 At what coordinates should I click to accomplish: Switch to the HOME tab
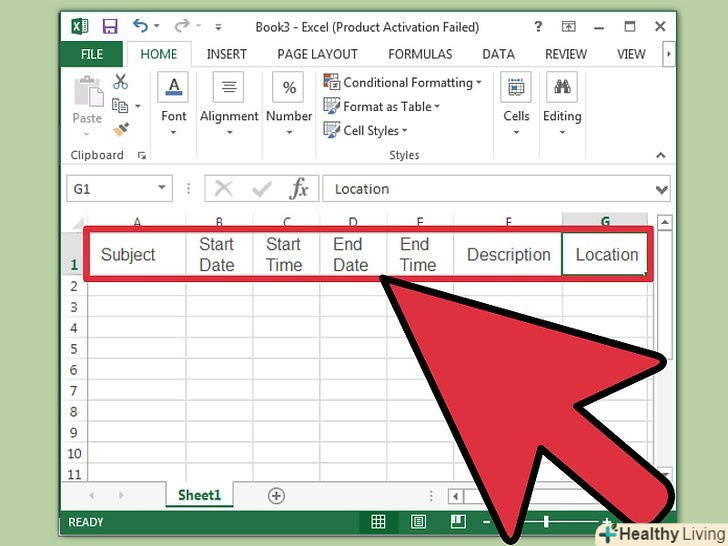click(158, 54)
